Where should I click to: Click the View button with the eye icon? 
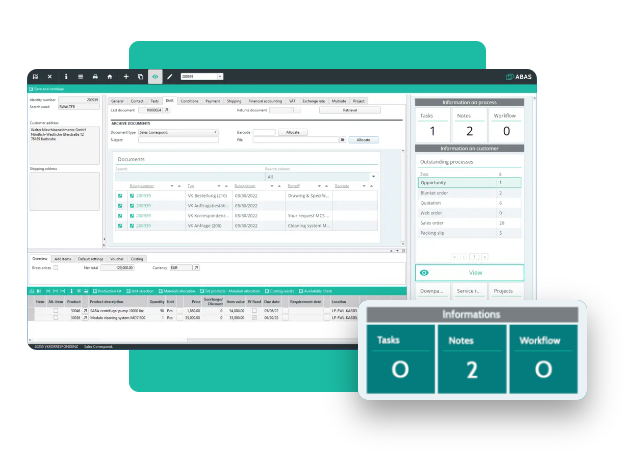(470, 273)
